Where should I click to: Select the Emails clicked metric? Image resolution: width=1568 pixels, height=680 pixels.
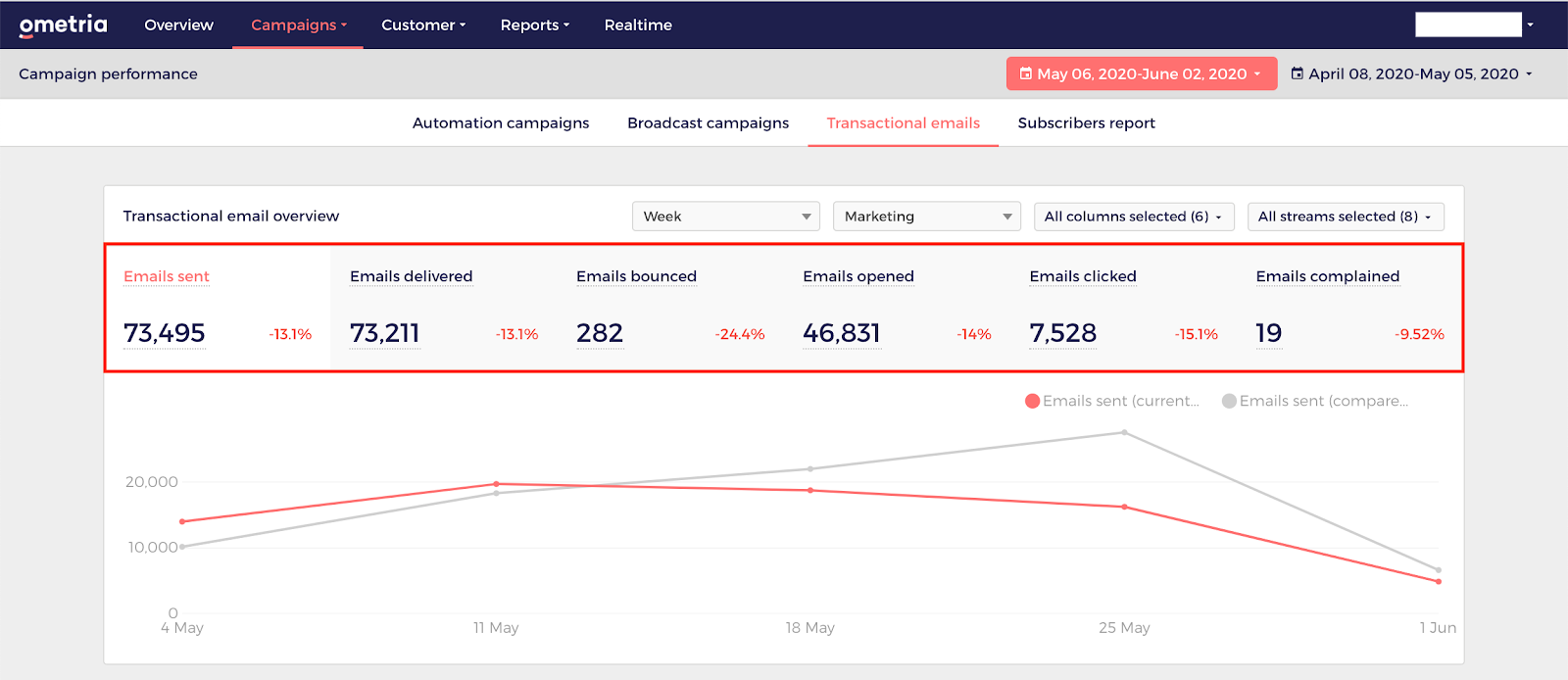click(x=1123, y=308)
